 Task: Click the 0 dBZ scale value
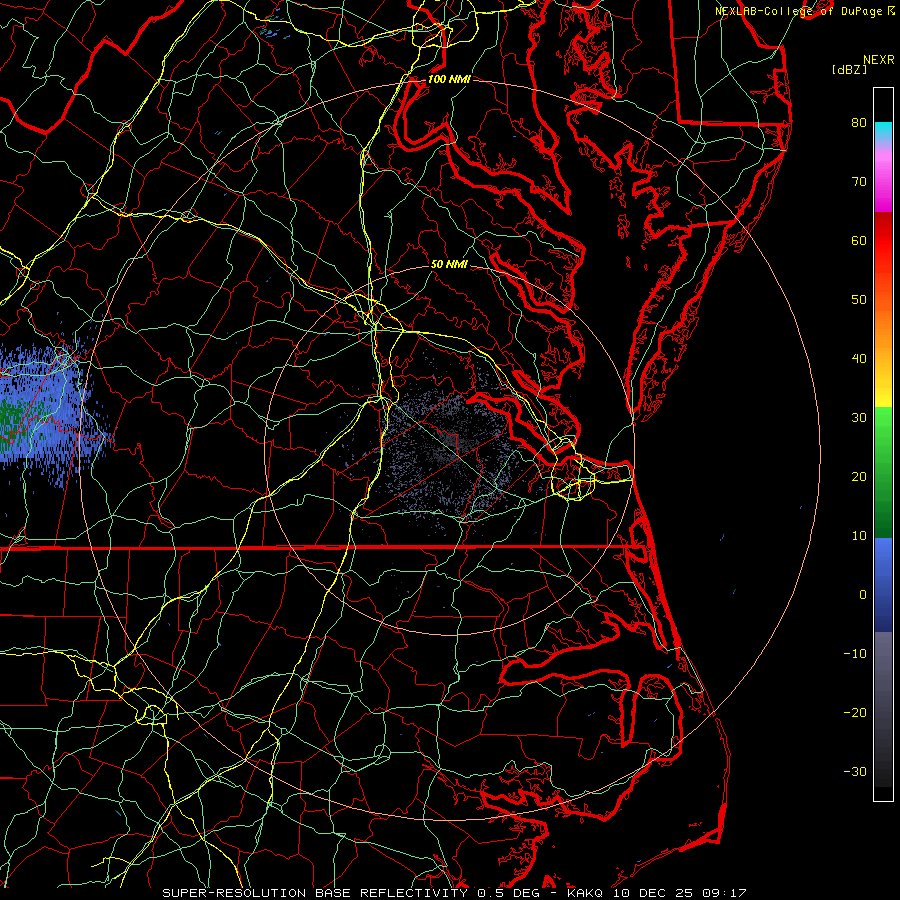point(863,595)
